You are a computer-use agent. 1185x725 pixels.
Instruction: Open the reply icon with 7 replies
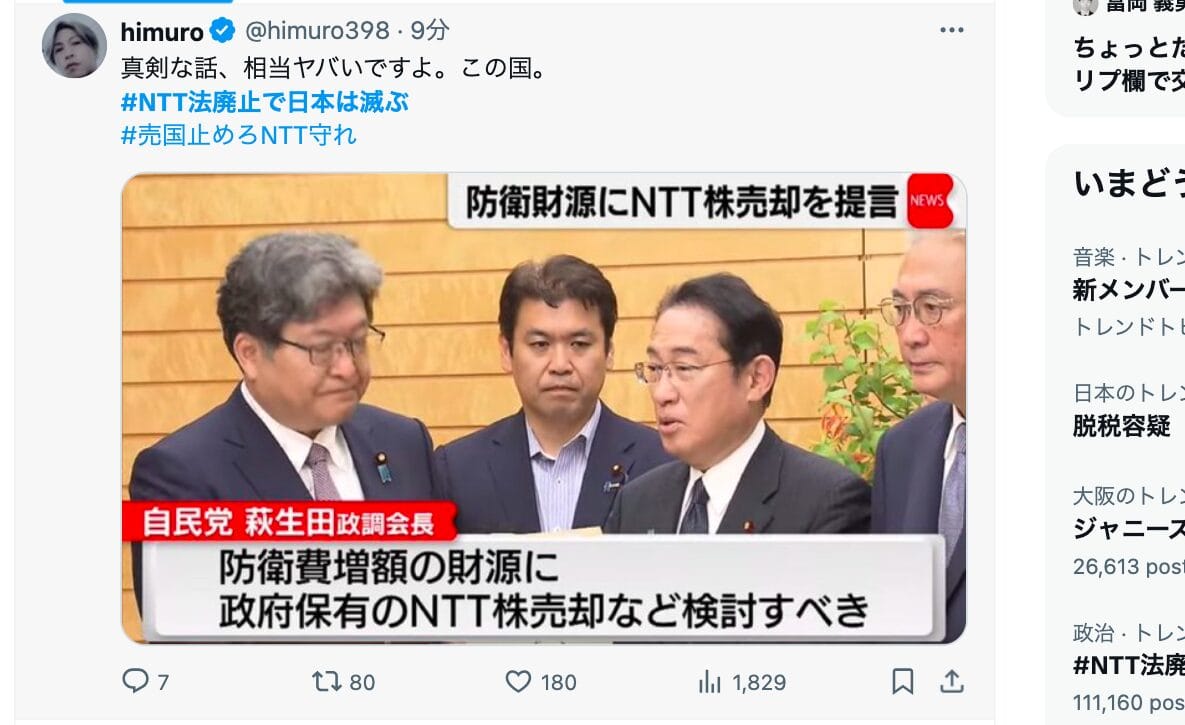point(136,681)
